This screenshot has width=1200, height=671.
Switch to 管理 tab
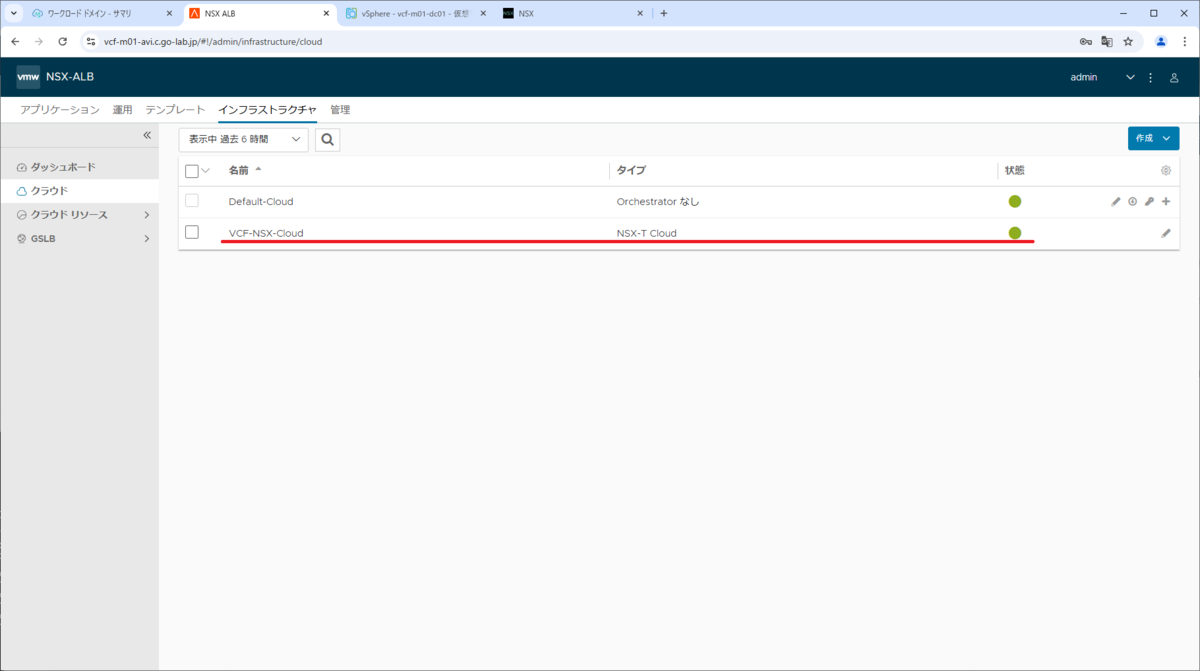pyautogui.click(x=340, y=110)
